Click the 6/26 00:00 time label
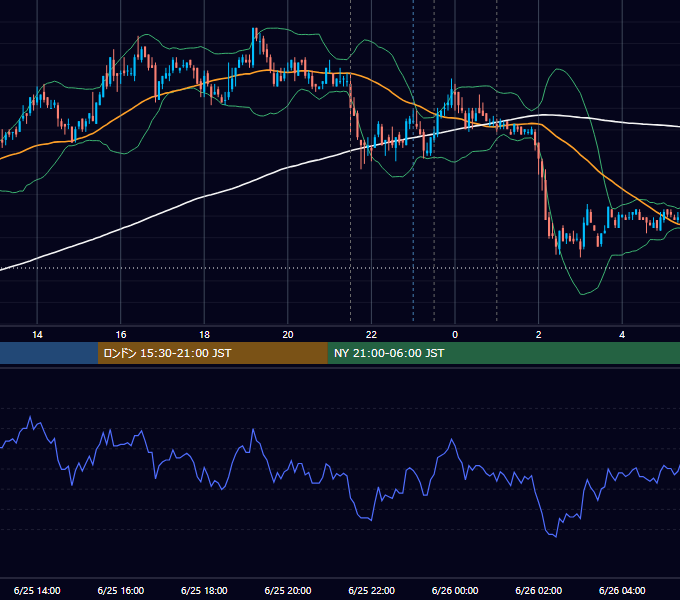Viewport: 680px width, 600px height. click(x=455, y=590)
